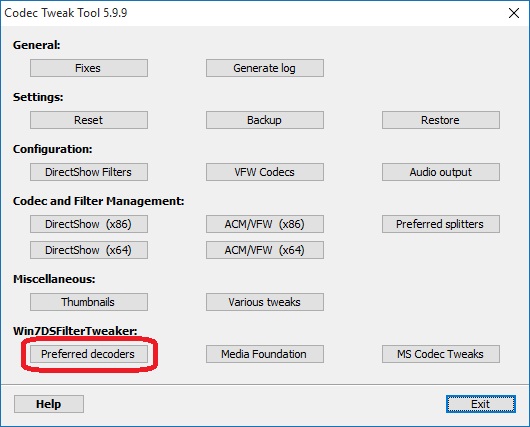Click the Help button
This screenshot has width=530, height=427.
point(49,404)
